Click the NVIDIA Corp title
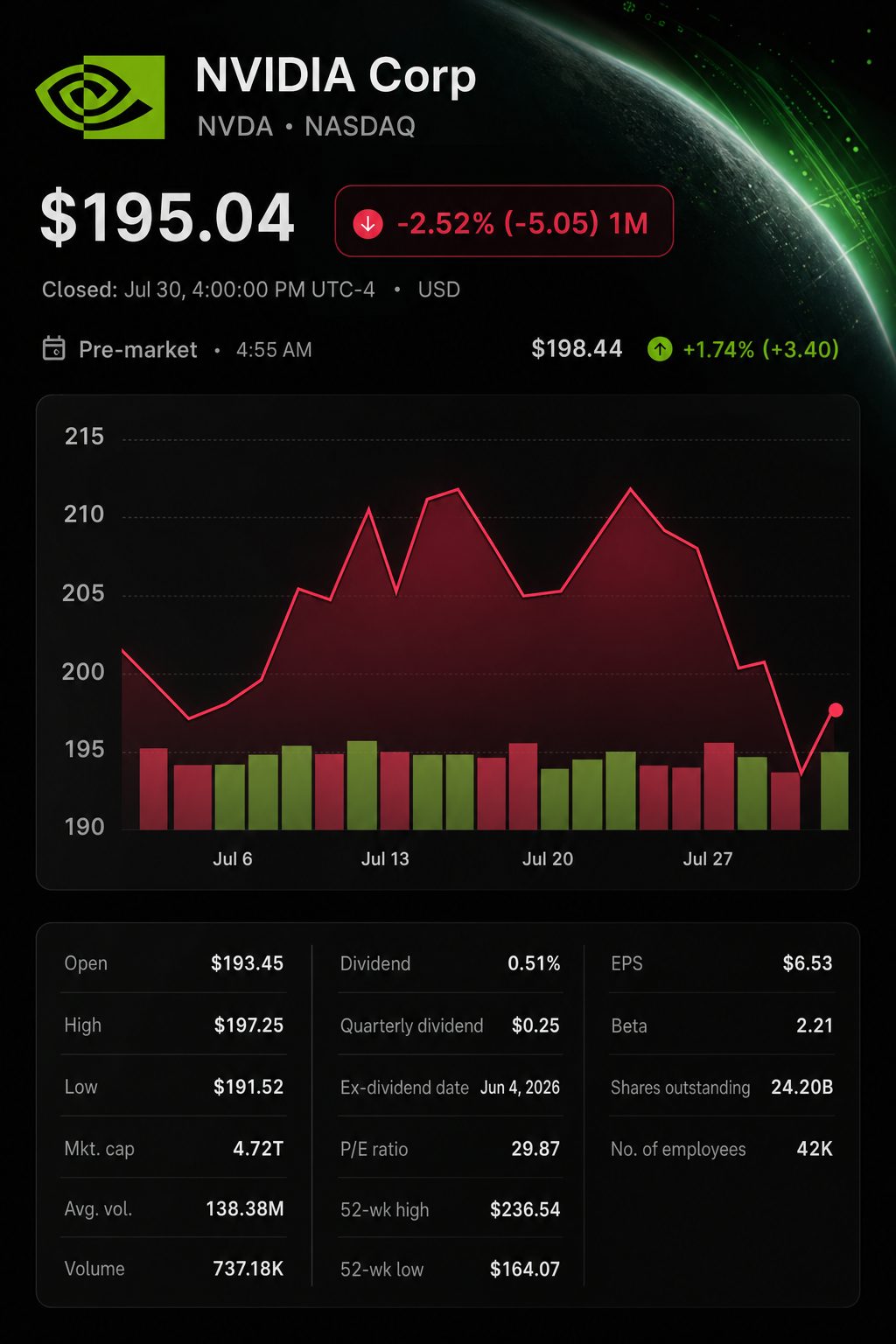 coord(336,75)
